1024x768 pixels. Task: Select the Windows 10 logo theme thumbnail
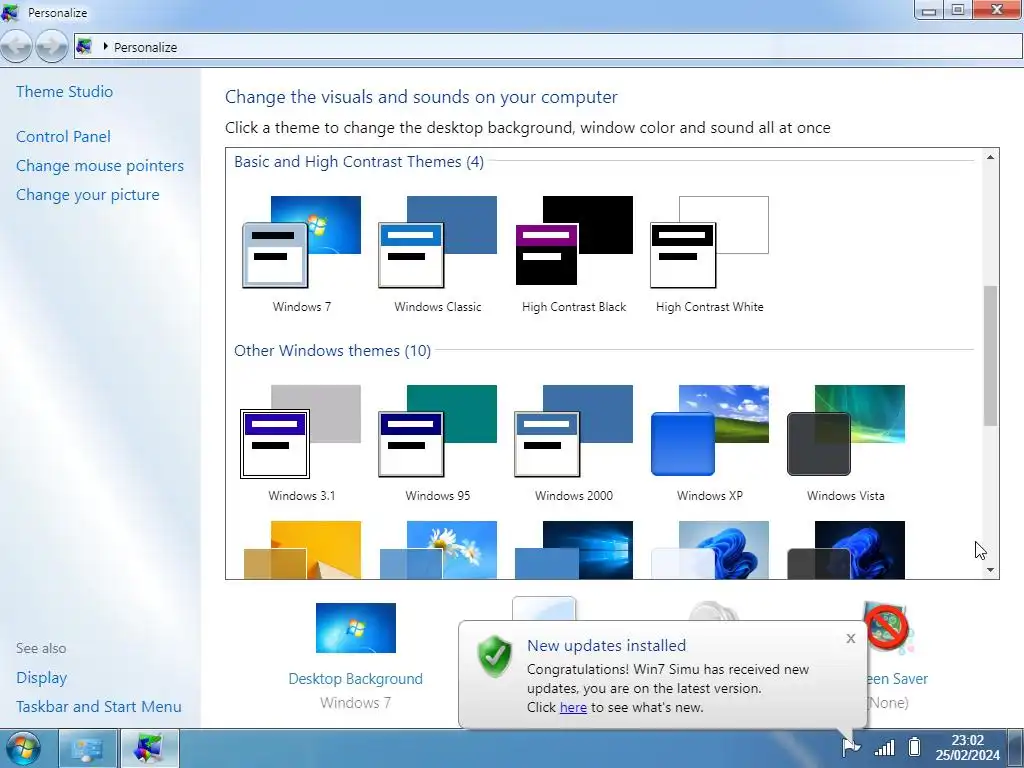coord(574,550)
